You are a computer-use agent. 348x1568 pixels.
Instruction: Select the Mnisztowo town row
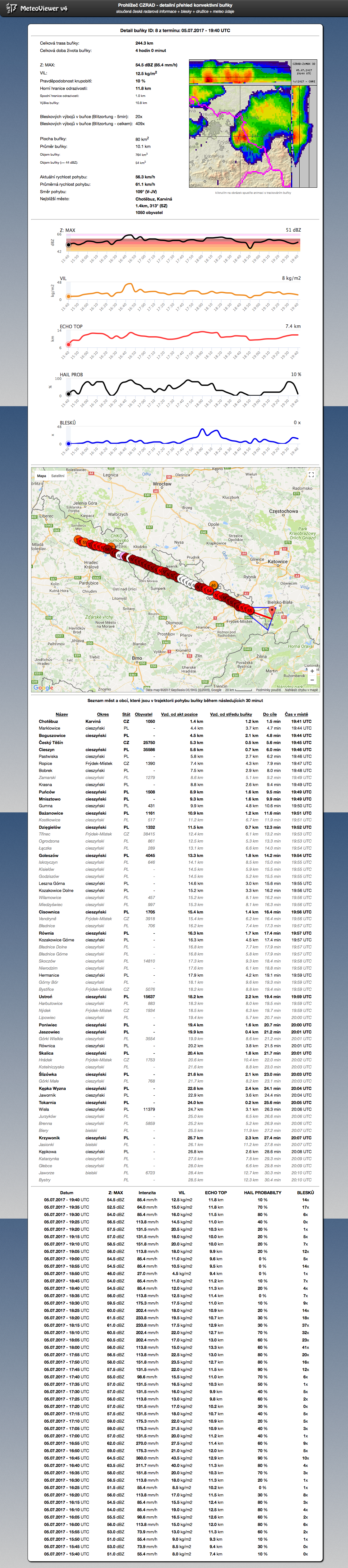click(175, 799)
